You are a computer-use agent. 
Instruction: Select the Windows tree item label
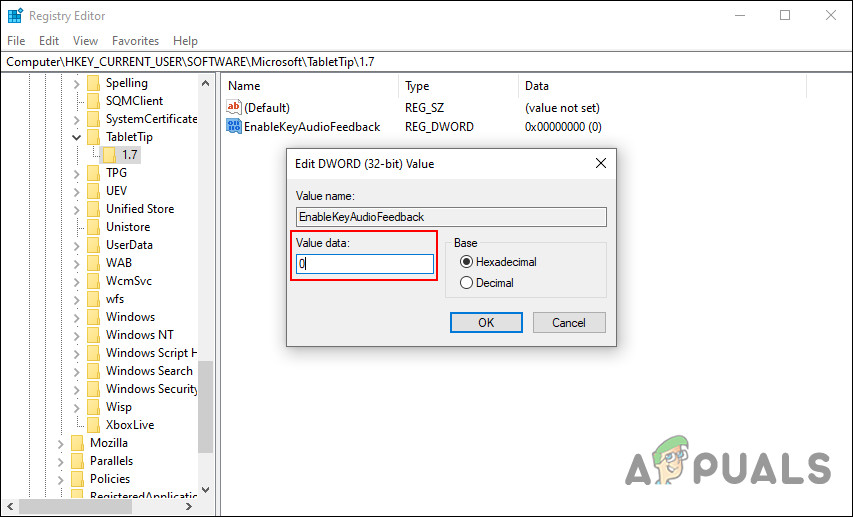[130, 317]
